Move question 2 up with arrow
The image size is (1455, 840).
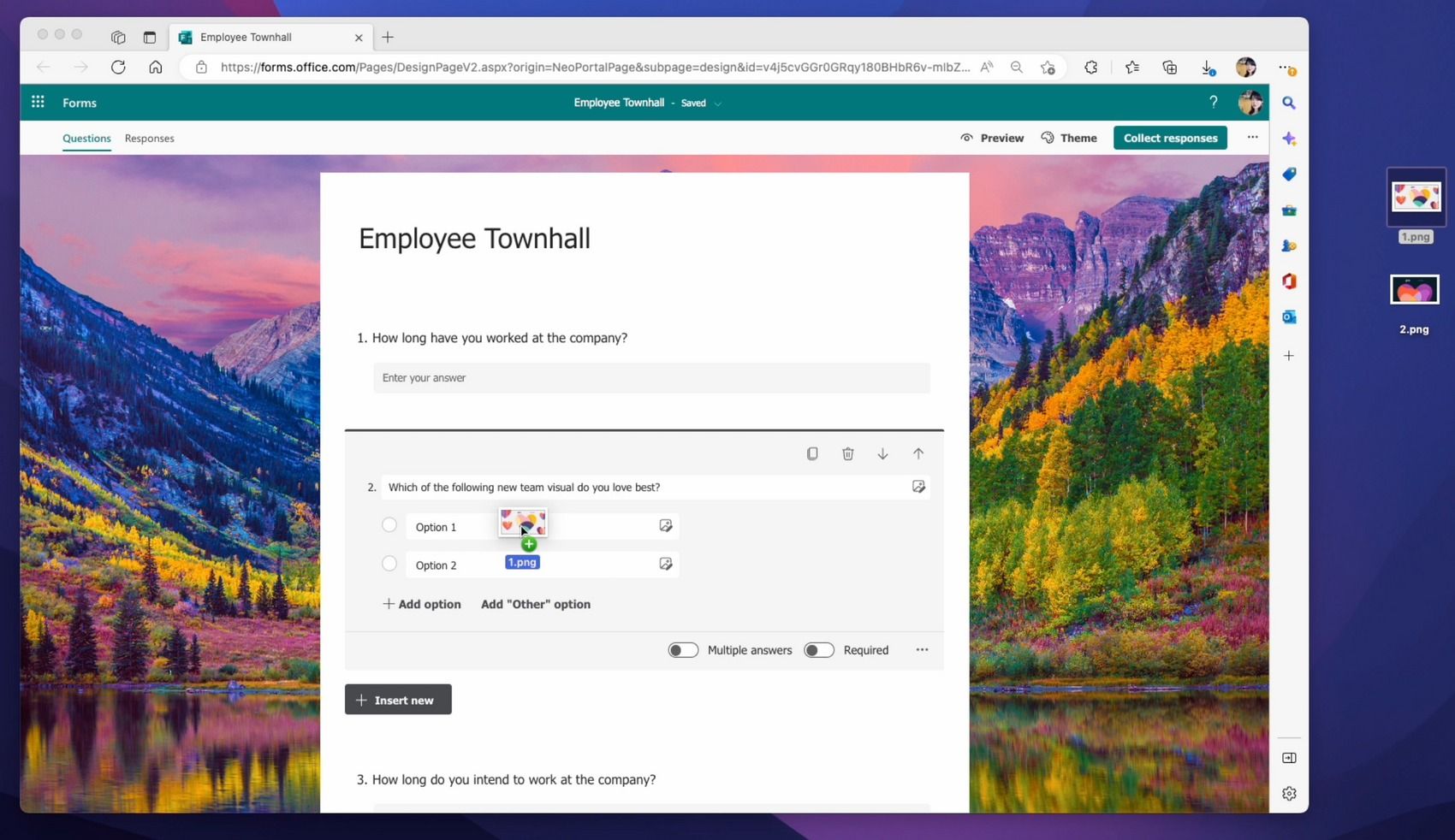918,453
